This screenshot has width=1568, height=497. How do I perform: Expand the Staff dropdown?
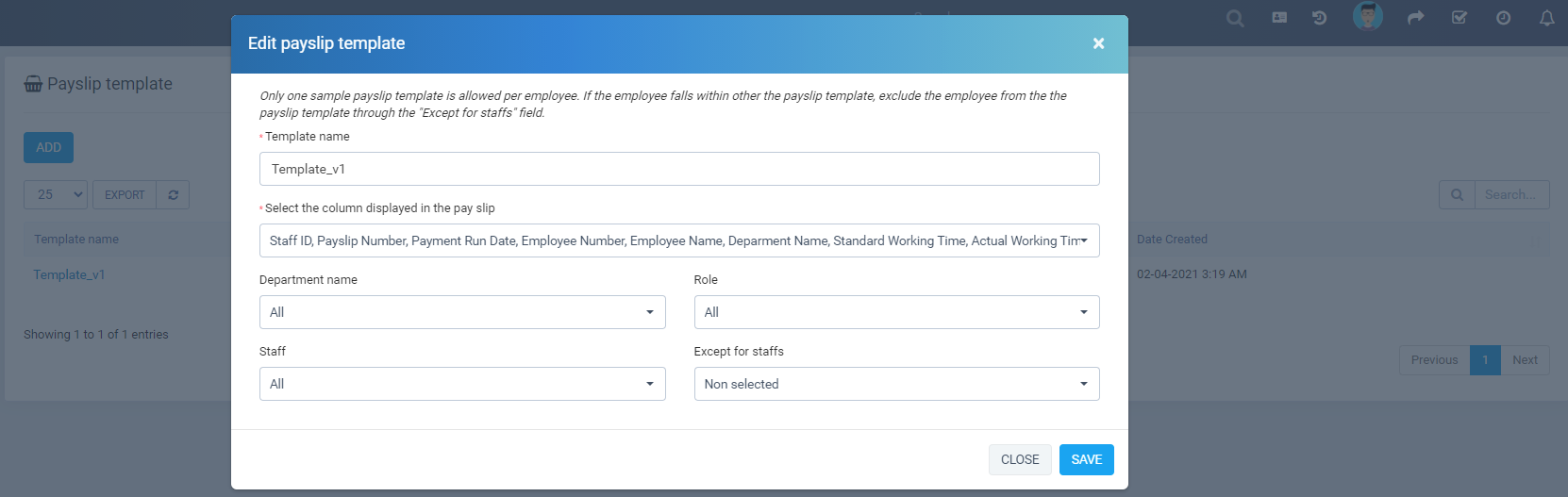coord(462,384)
